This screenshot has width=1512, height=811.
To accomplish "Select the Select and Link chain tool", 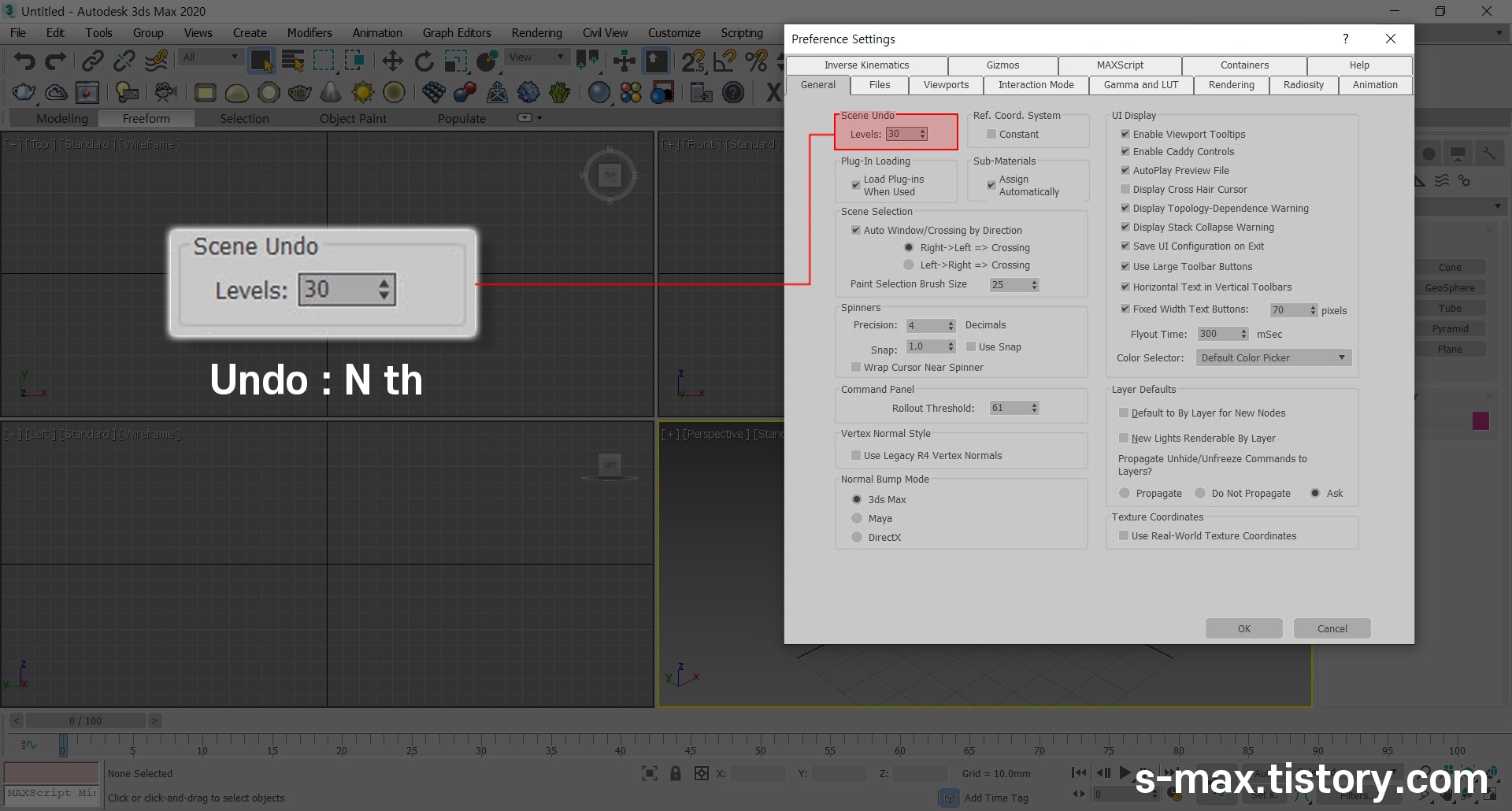I will [93, 61].
